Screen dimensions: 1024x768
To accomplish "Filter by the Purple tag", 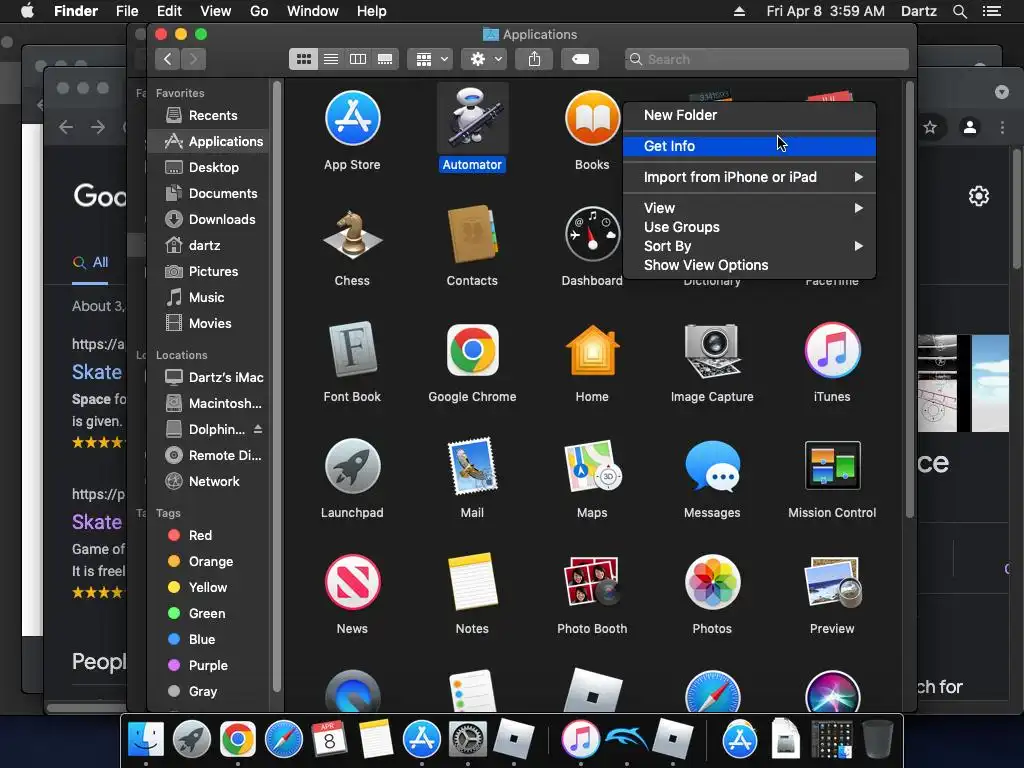I will click(x=208, y=665).
